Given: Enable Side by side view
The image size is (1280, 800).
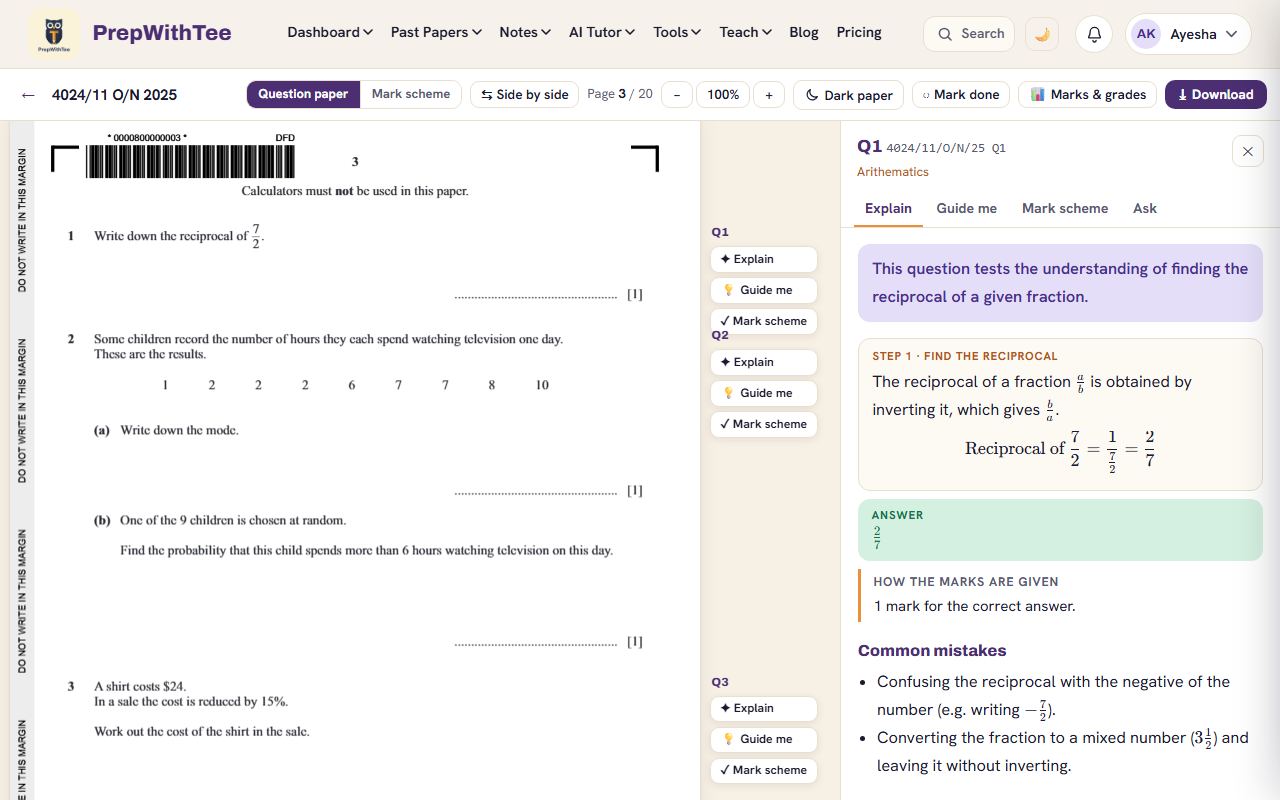Looking at the screenshot, I should click(x=524, y=95).
